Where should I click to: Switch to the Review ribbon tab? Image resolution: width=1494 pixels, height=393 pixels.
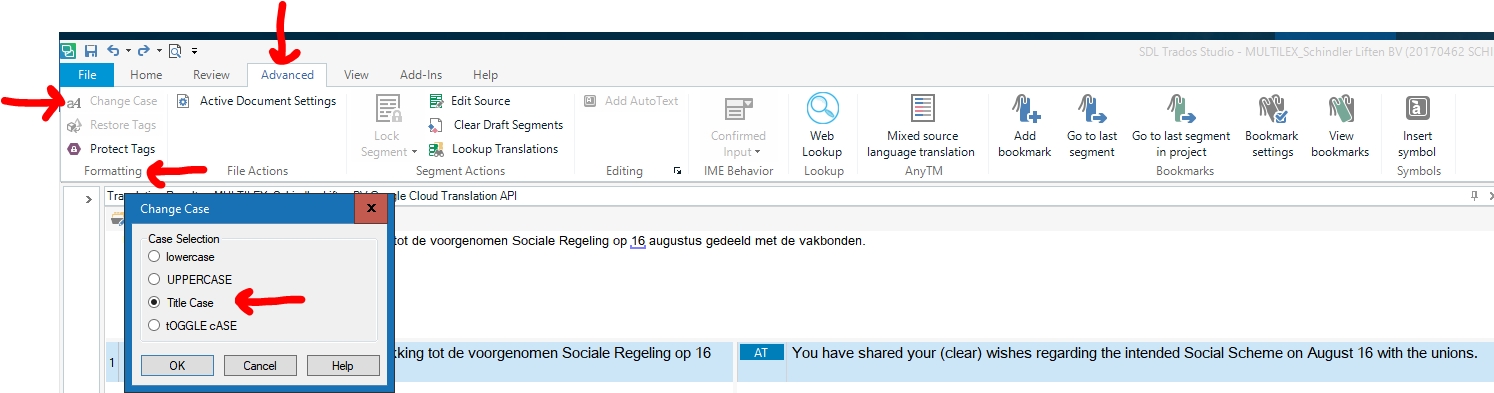211,75
